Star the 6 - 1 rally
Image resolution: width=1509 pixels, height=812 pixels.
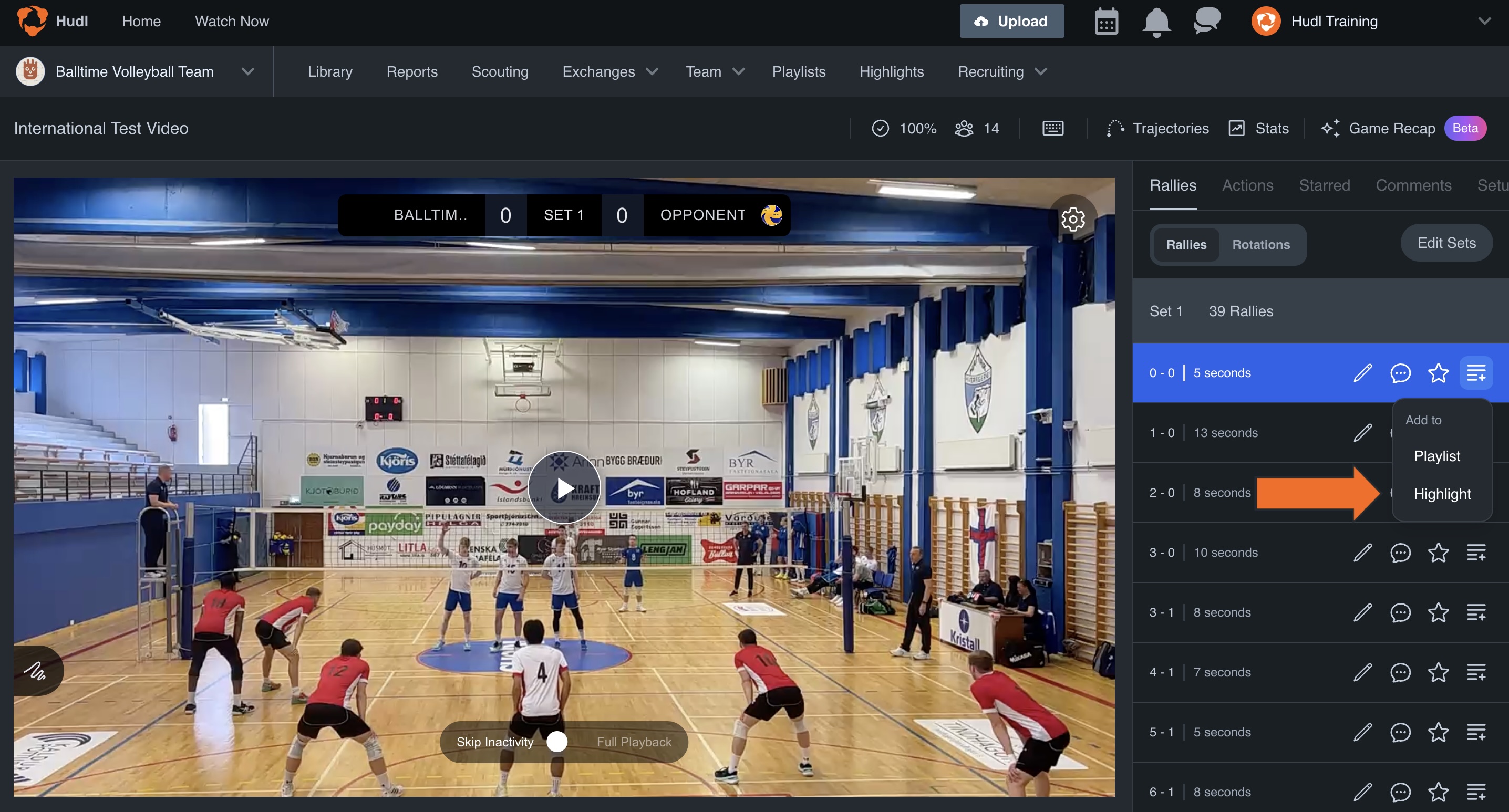tap(1438, 792)
